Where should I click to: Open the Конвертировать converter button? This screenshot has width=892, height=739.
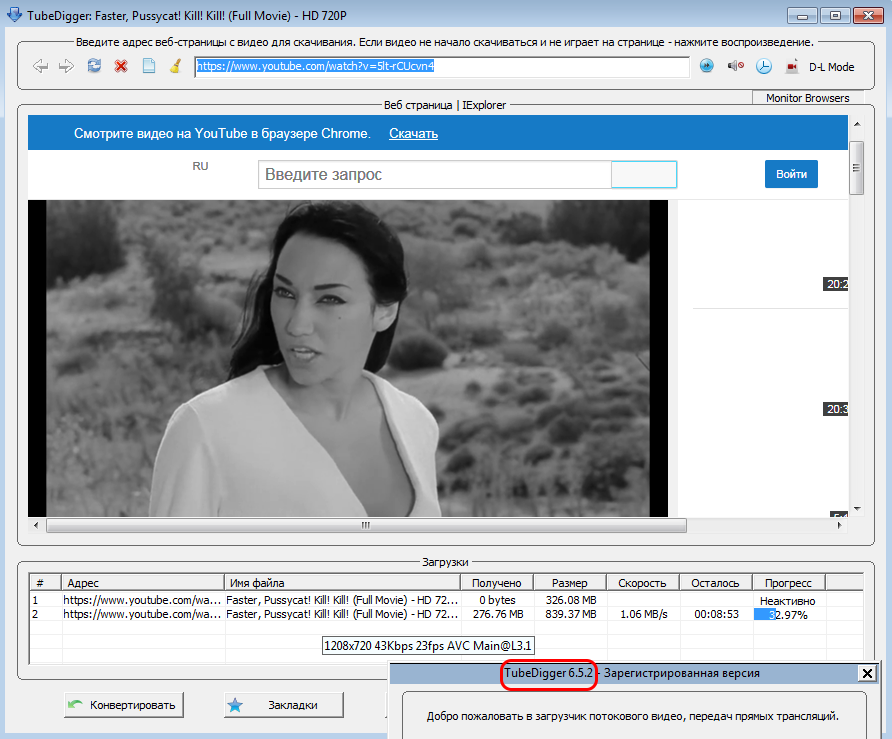[x=123, y=705]
